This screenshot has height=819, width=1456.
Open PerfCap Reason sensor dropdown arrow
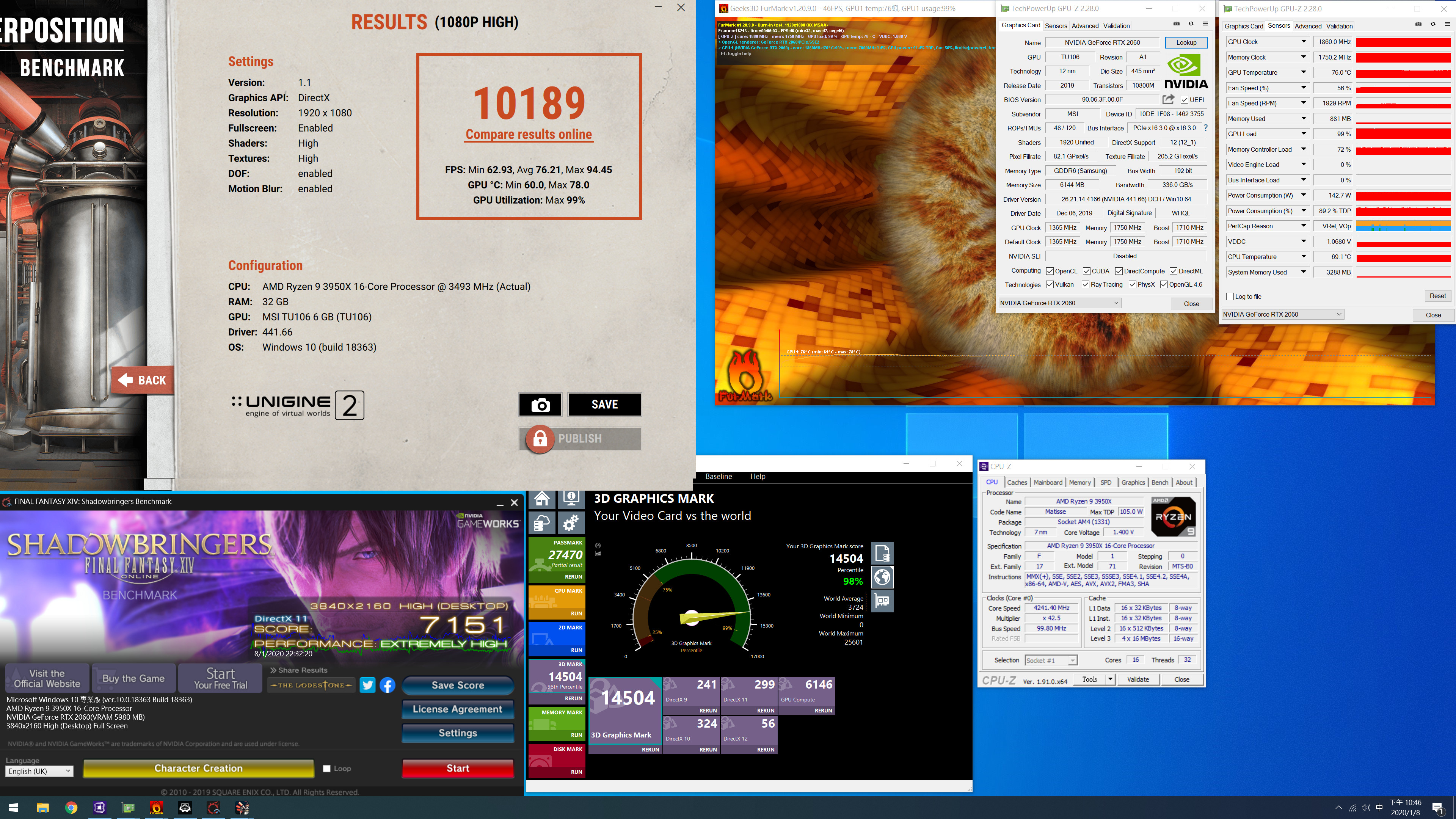pos(1304,226)
